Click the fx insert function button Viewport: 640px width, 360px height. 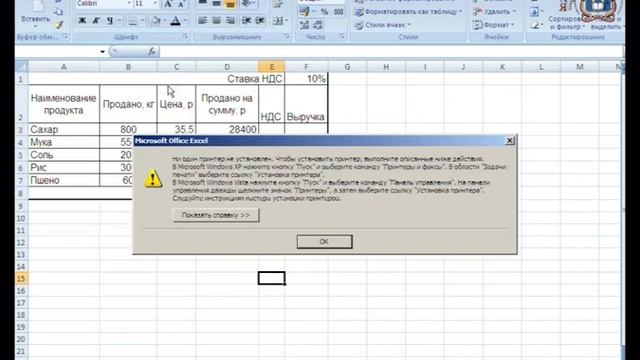(x=151, y=51)
